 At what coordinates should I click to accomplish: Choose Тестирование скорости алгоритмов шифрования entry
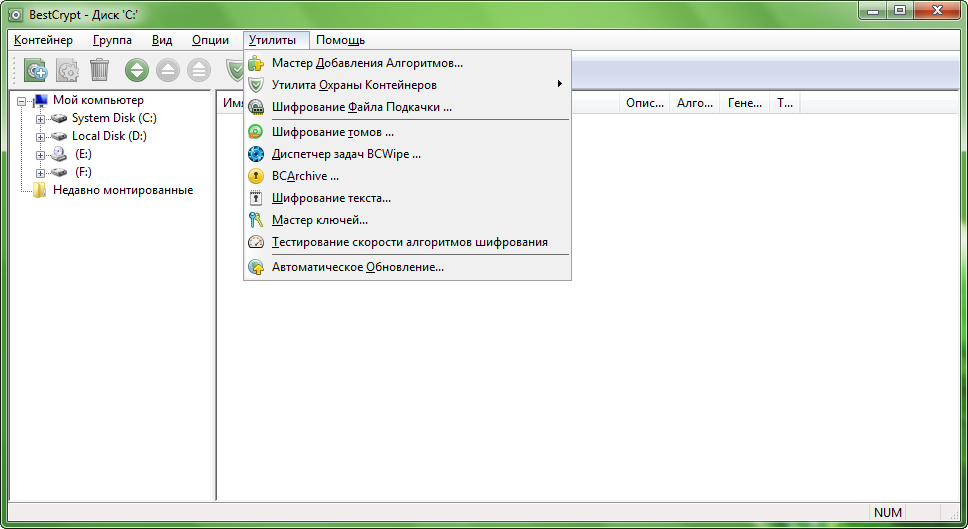pos(407,242)
